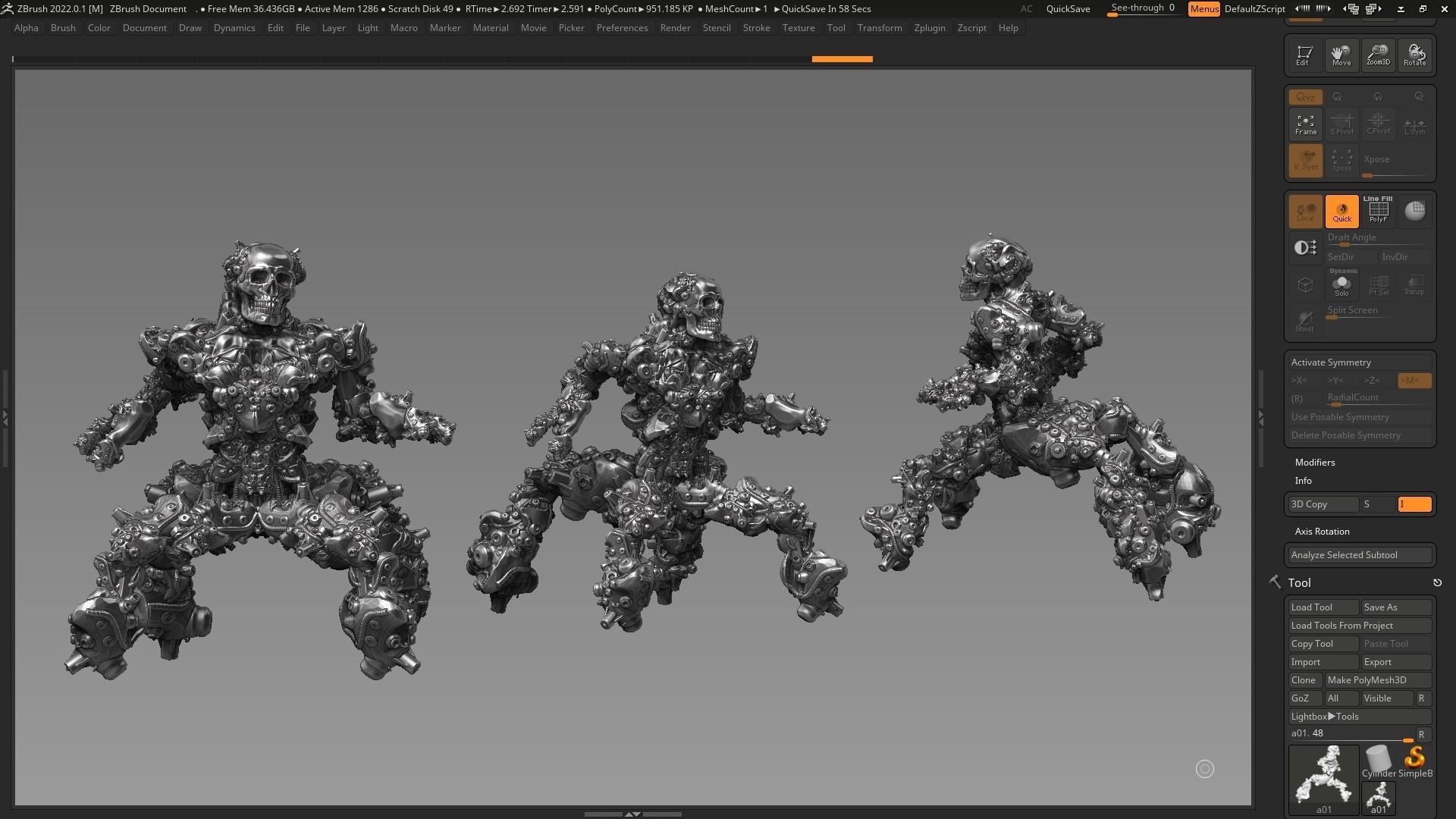Expand the Axis Rotation section
The height and width of the screenshot is (819, 1456).
coord(1322,532)
